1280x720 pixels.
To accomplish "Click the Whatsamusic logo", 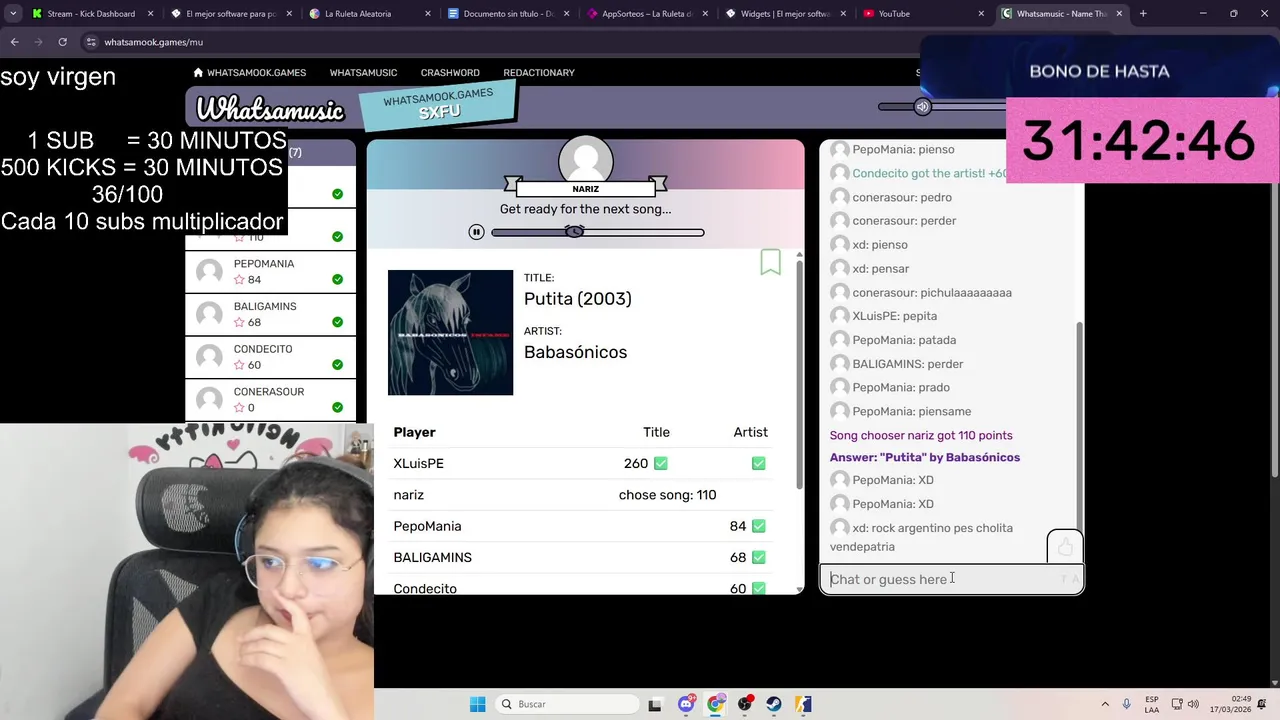I will tap(270, 109).
